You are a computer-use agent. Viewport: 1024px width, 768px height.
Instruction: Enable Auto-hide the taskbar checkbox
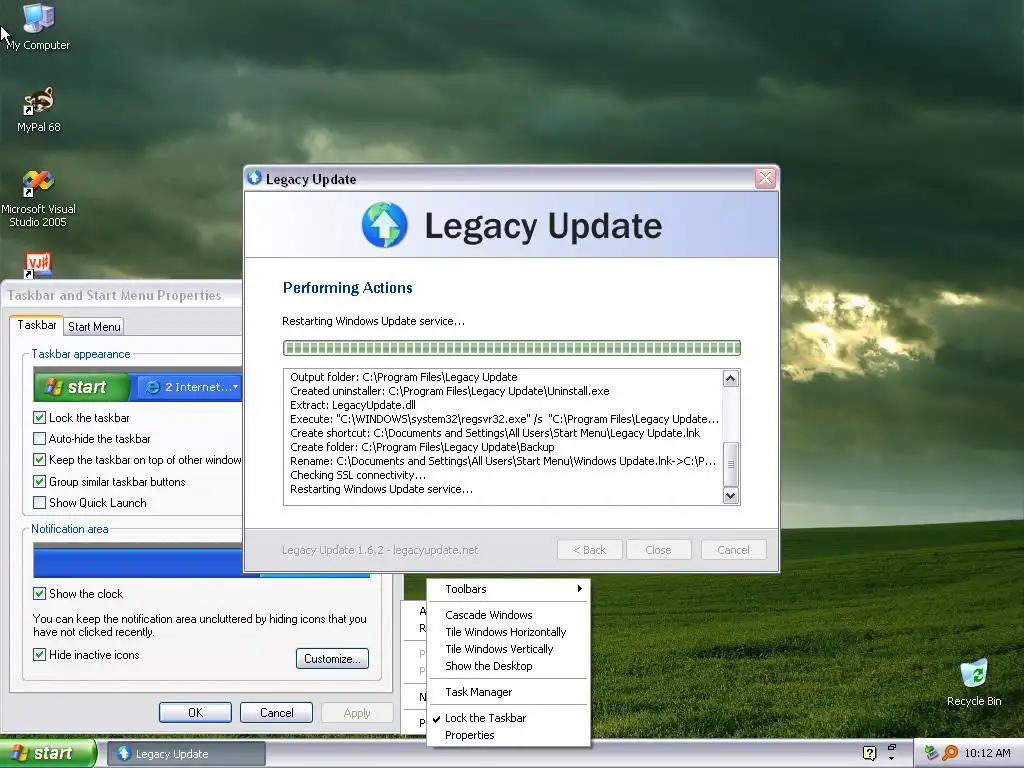pyautogui.click(x=39, y=439)
